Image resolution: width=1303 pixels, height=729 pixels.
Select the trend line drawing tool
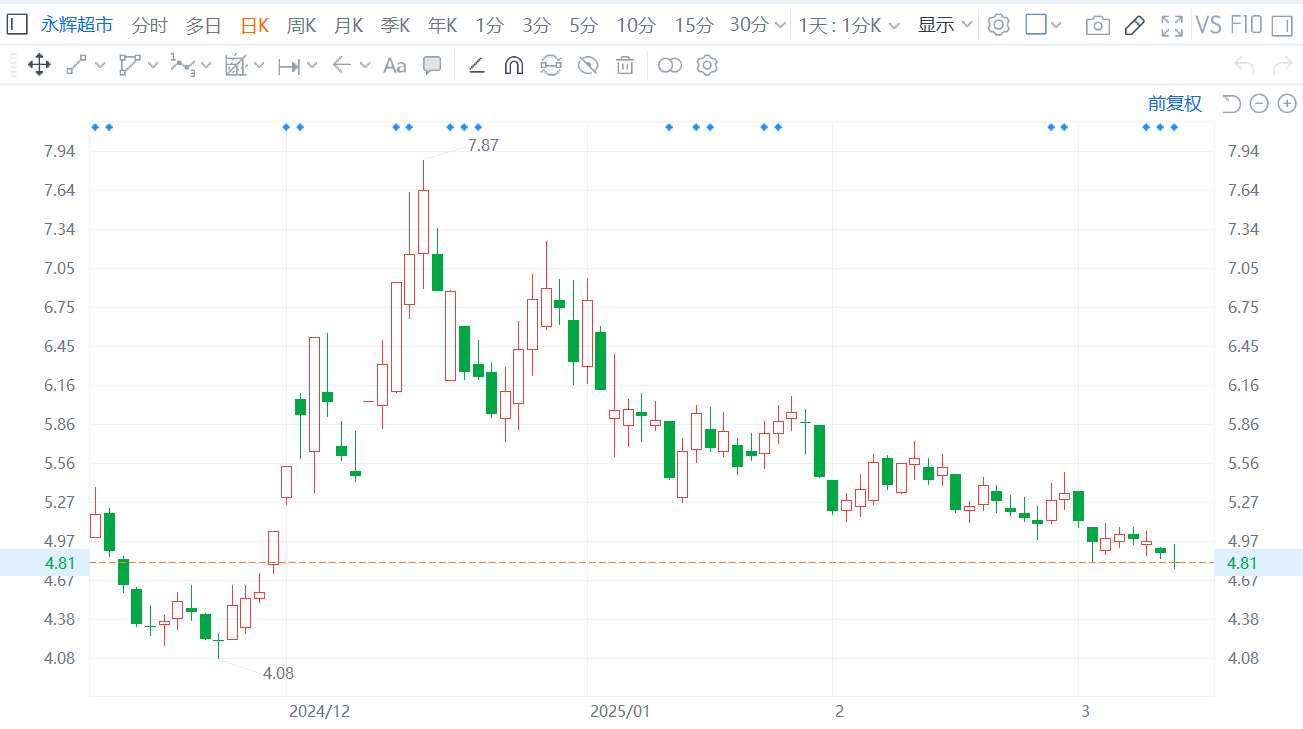(x=76, y=66)
